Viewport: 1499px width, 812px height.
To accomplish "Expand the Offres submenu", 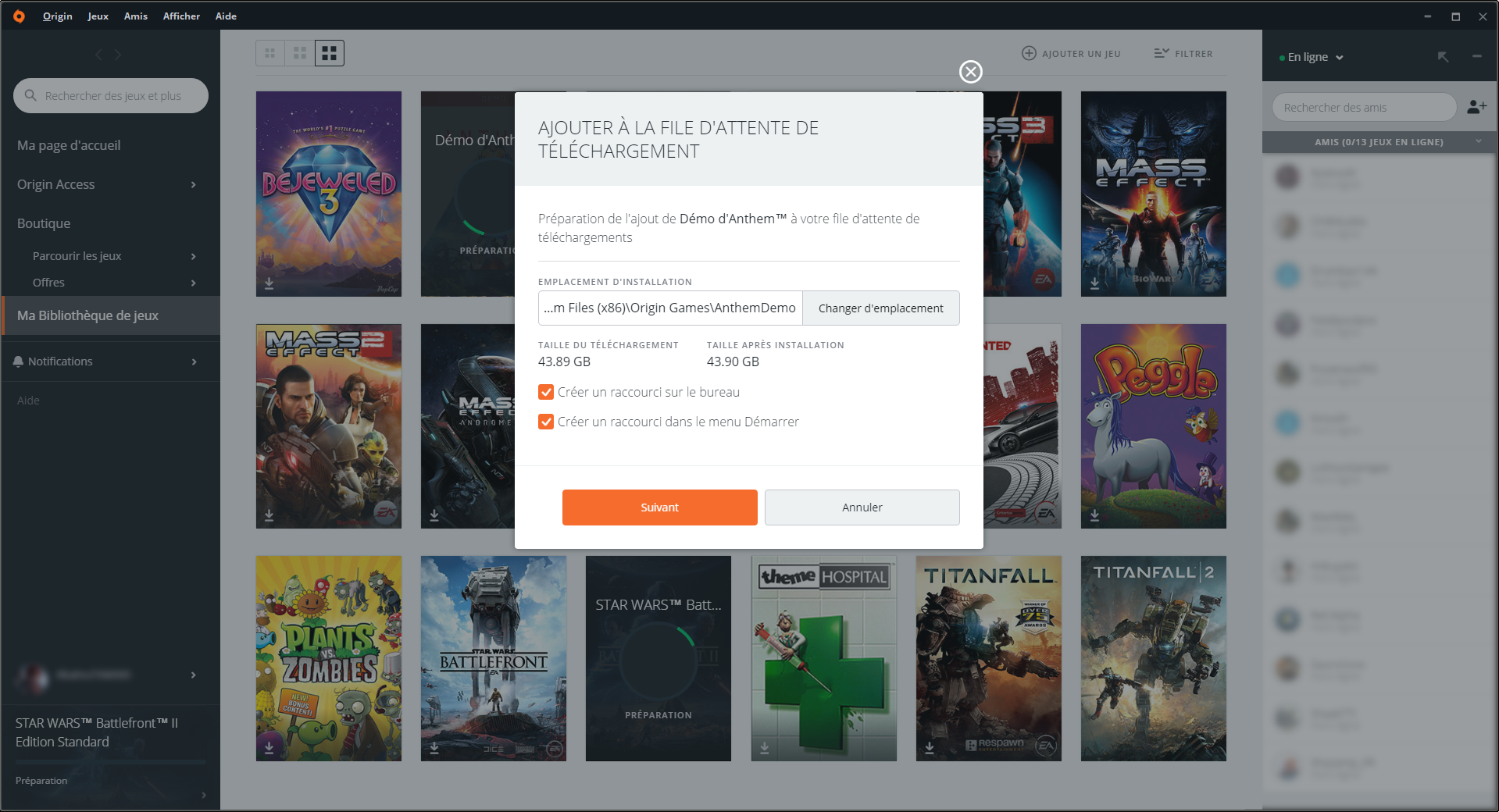I will (194, 283).
